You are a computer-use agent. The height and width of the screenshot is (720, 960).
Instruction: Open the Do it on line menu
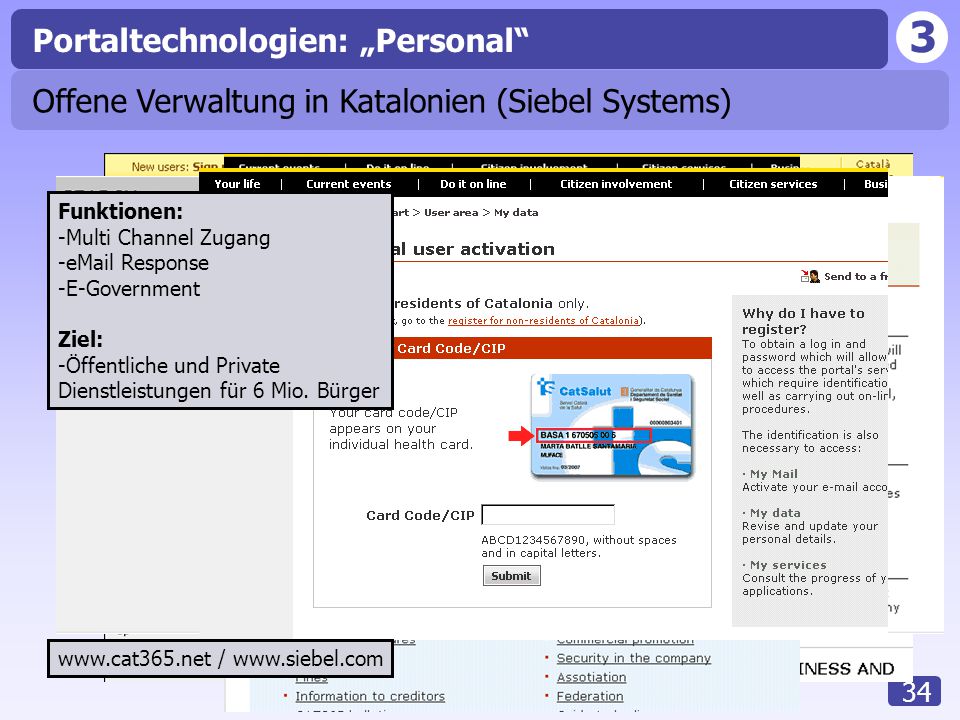[x=473, y=184]
